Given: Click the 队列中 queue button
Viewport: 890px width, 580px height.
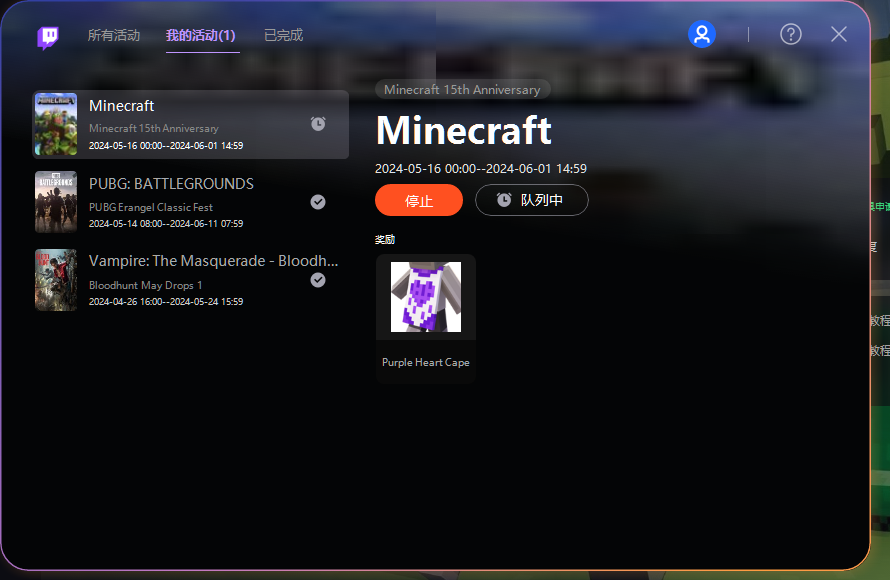Looking at the screenshot, I should pyautogui.click(x=532, y=200).
